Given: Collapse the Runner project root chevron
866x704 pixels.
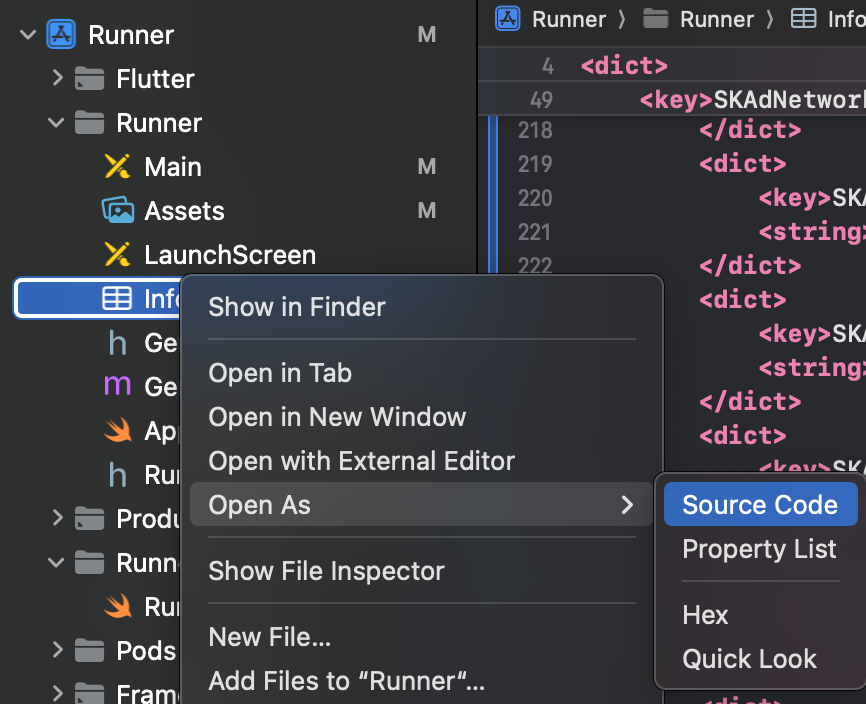Looking at the screenshot, I should (28, 35).
